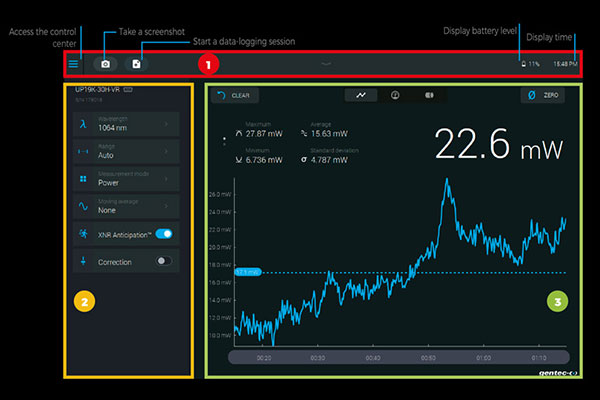Start a data-logging session

[137, 64]
